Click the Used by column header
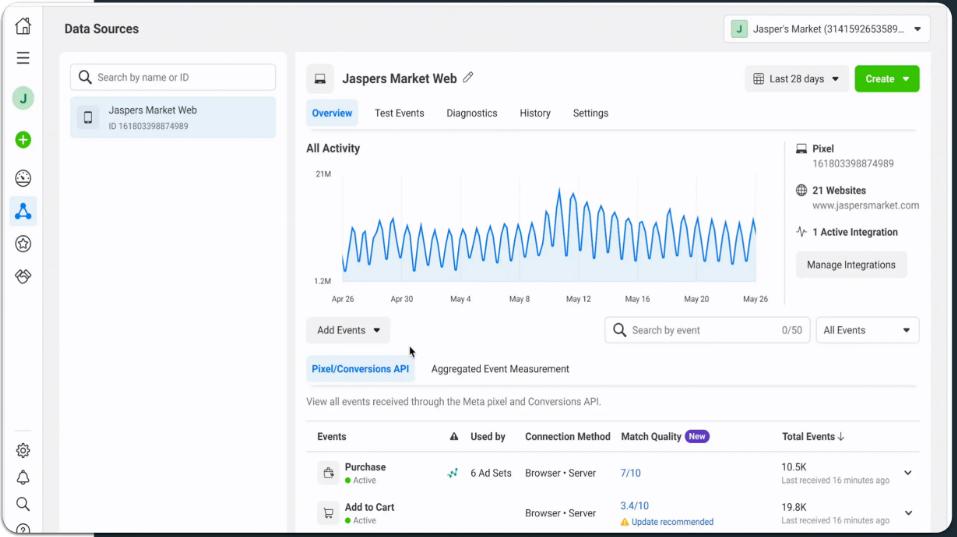The width and height of the screenshot is (957, 537). [488, 436]
